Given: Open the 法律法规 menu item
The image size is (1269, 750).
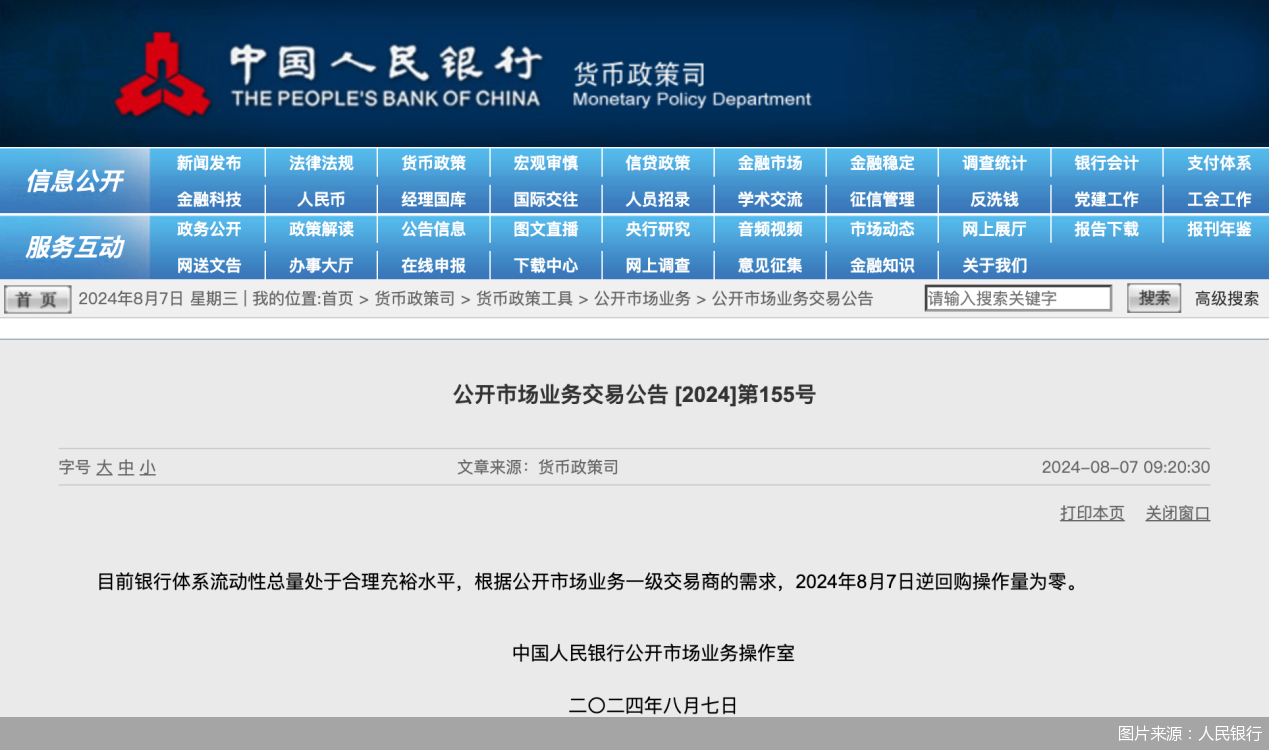Looking at the screenshot, I should [321, 163].
